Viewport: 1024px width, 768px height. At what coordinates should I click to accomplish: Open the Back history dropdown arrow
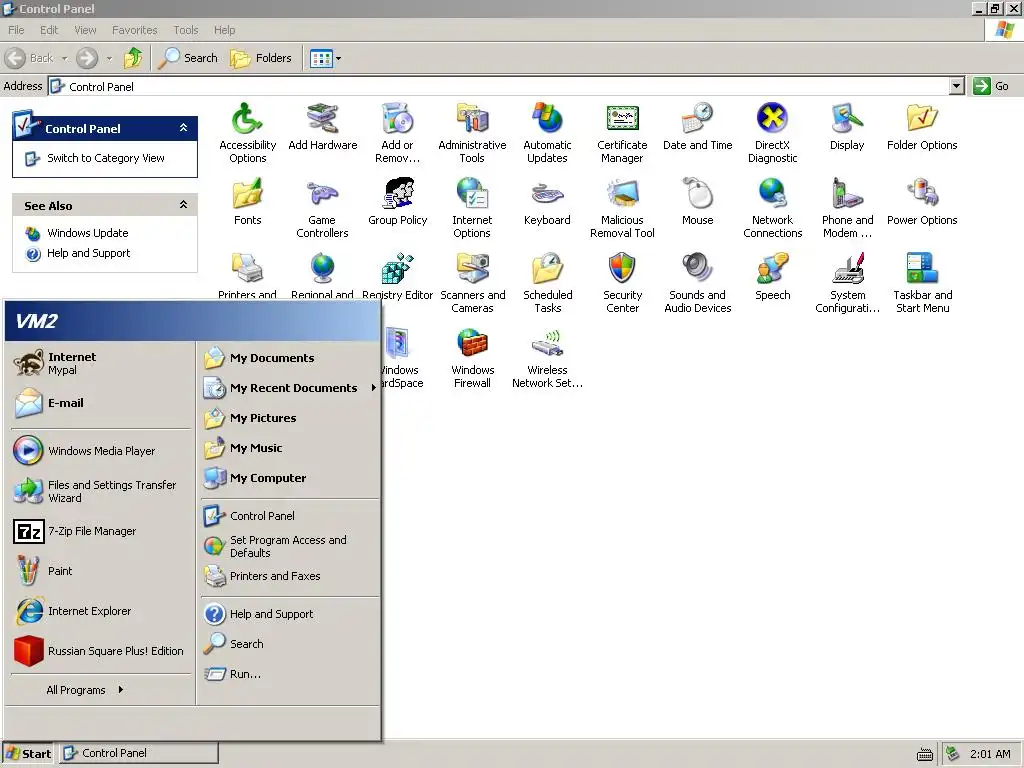(65, 58)
